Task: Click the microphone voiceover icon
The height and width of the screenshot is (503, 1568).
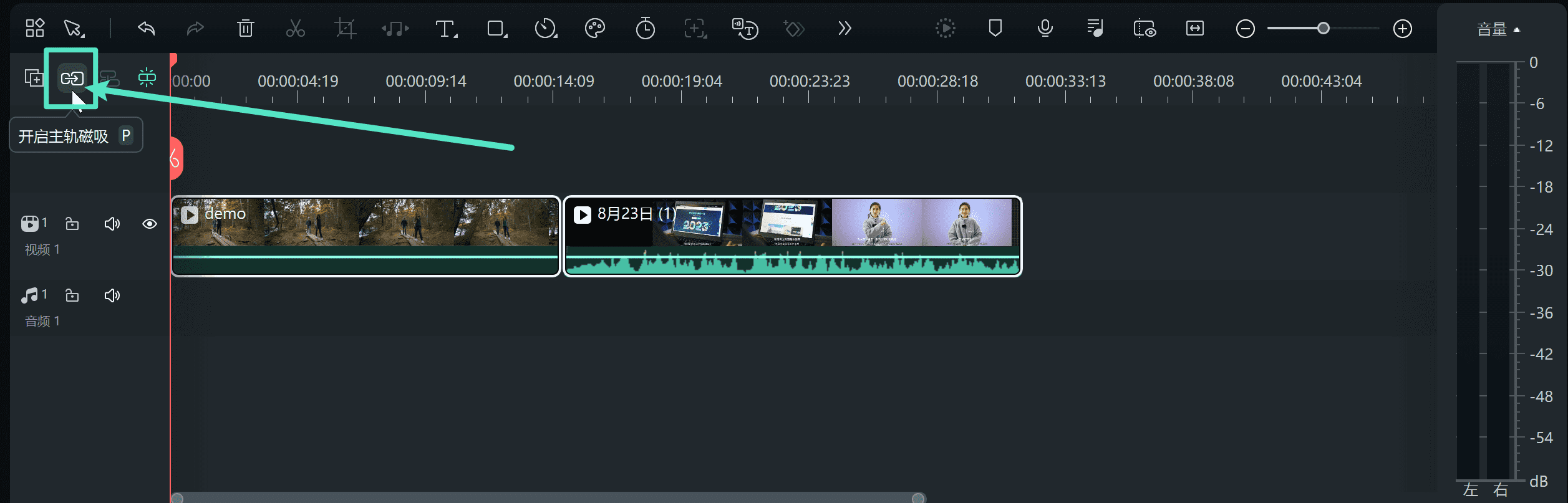Action: point(1045,29)
